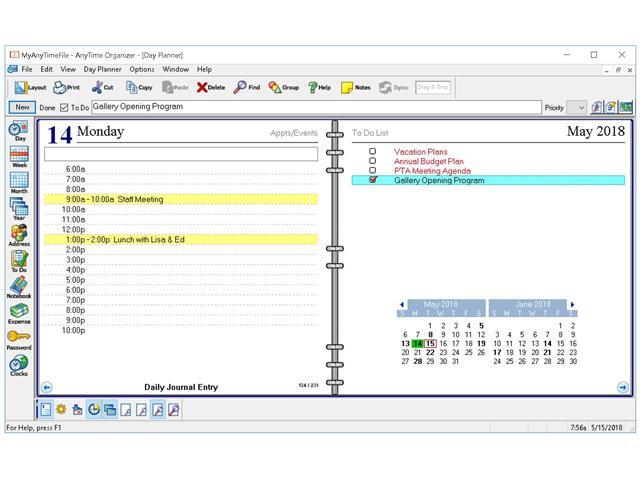Screen dimensions: 640x480
Task: Open the Options menu
Action: [142, 69]
